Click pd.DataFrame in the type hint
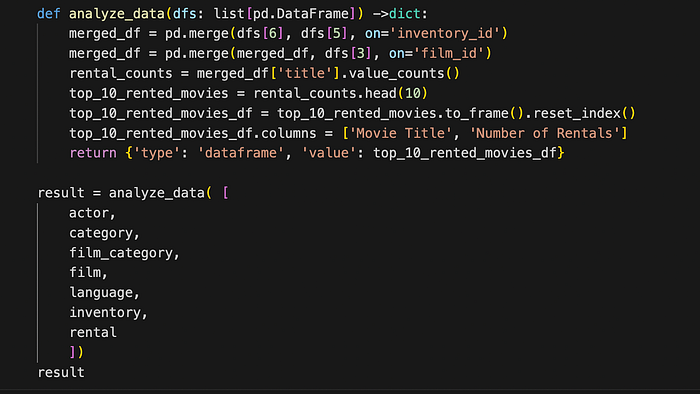 tap(301, 14)
